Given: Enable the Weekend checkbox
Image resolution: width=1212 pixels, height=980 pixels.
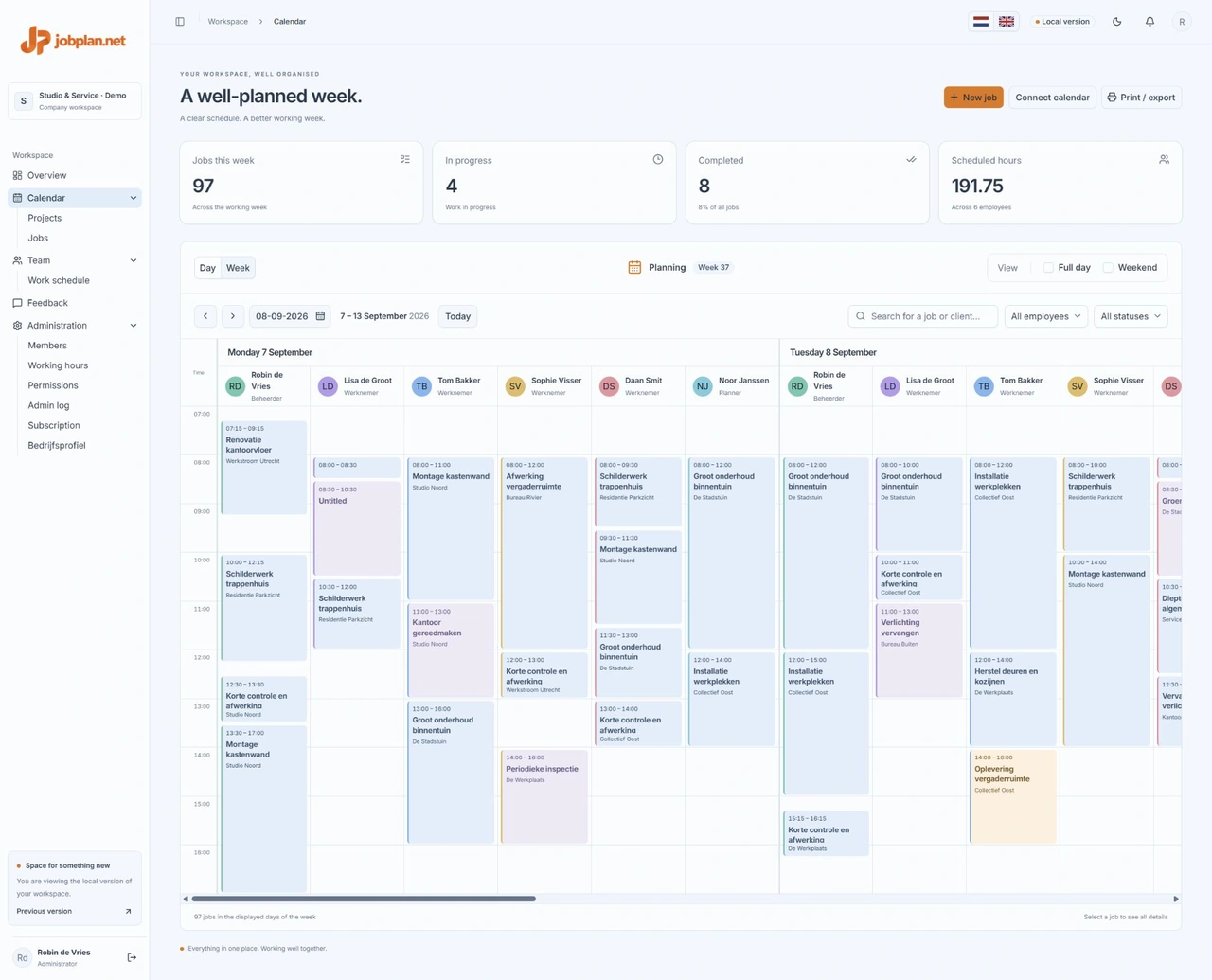Looking at the screenshot, I should pyautogui.click(x=1108, y=268).
